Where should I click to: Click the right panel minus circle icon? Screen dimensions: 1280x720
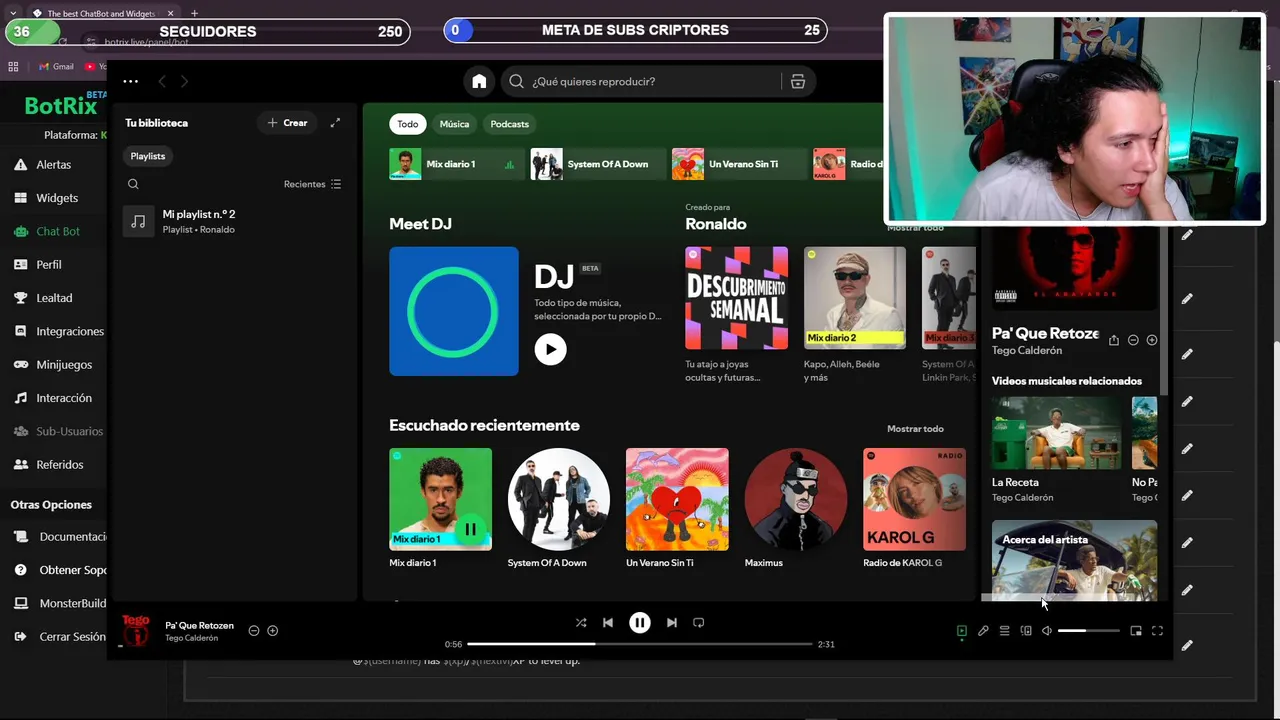[1133, 340]
